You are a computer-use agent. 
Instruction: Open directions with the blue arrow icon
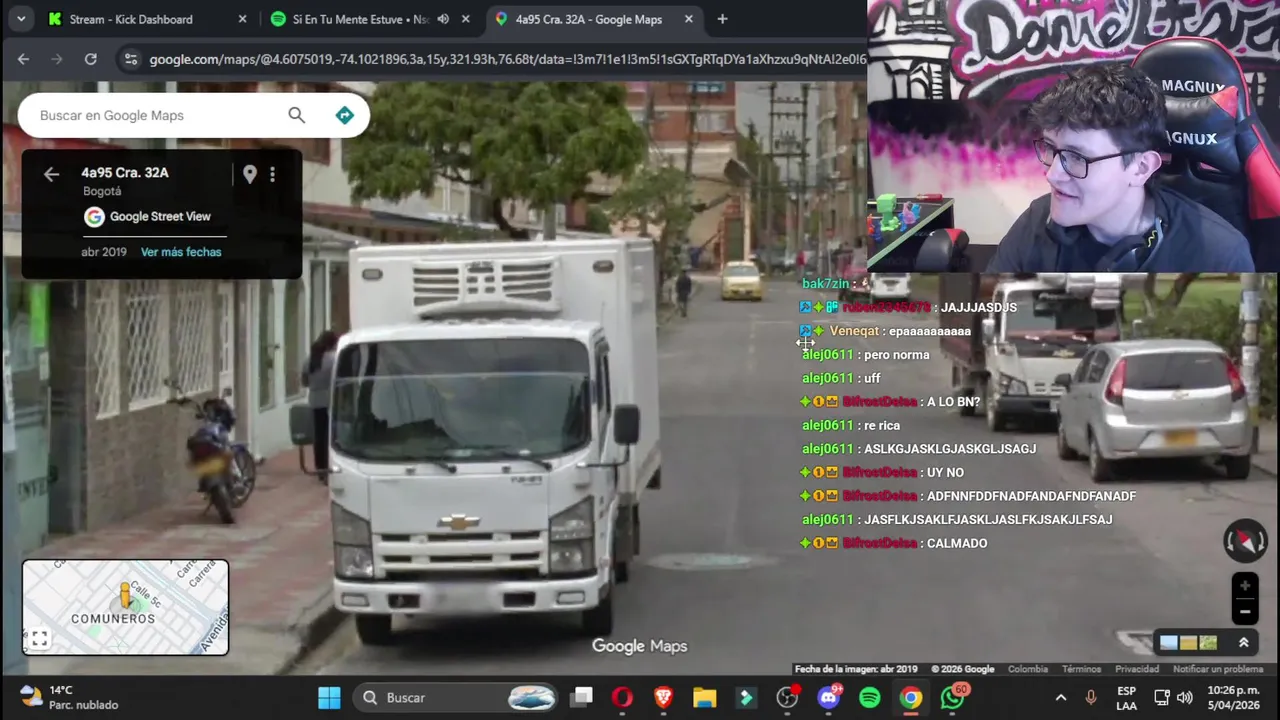344,115
